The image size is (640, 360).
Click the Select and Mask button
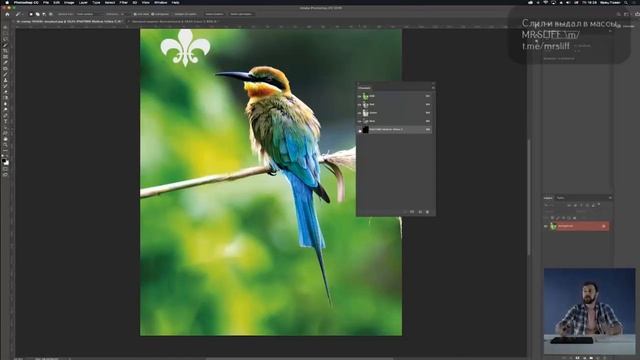pyautogui.click(x=241, y=14)
